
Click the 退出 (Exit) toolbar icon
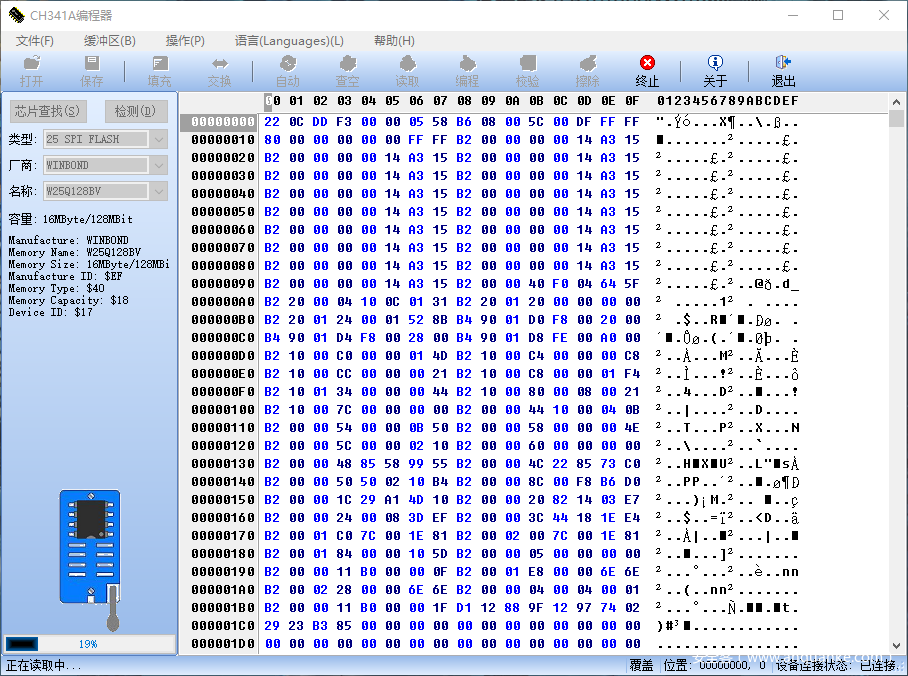tap(783, 64)
